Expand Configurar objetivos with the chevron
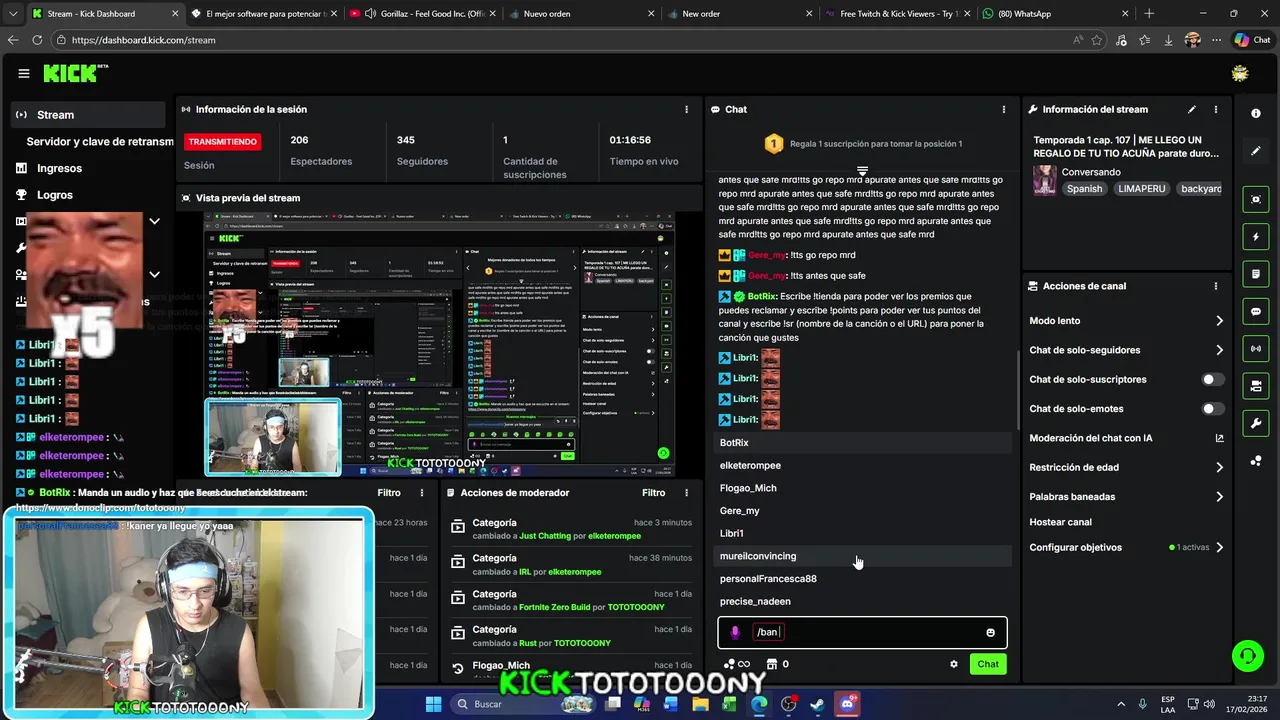This screenshot has height=720, width=1280. pyautogui.click(x=1219, y=547)
